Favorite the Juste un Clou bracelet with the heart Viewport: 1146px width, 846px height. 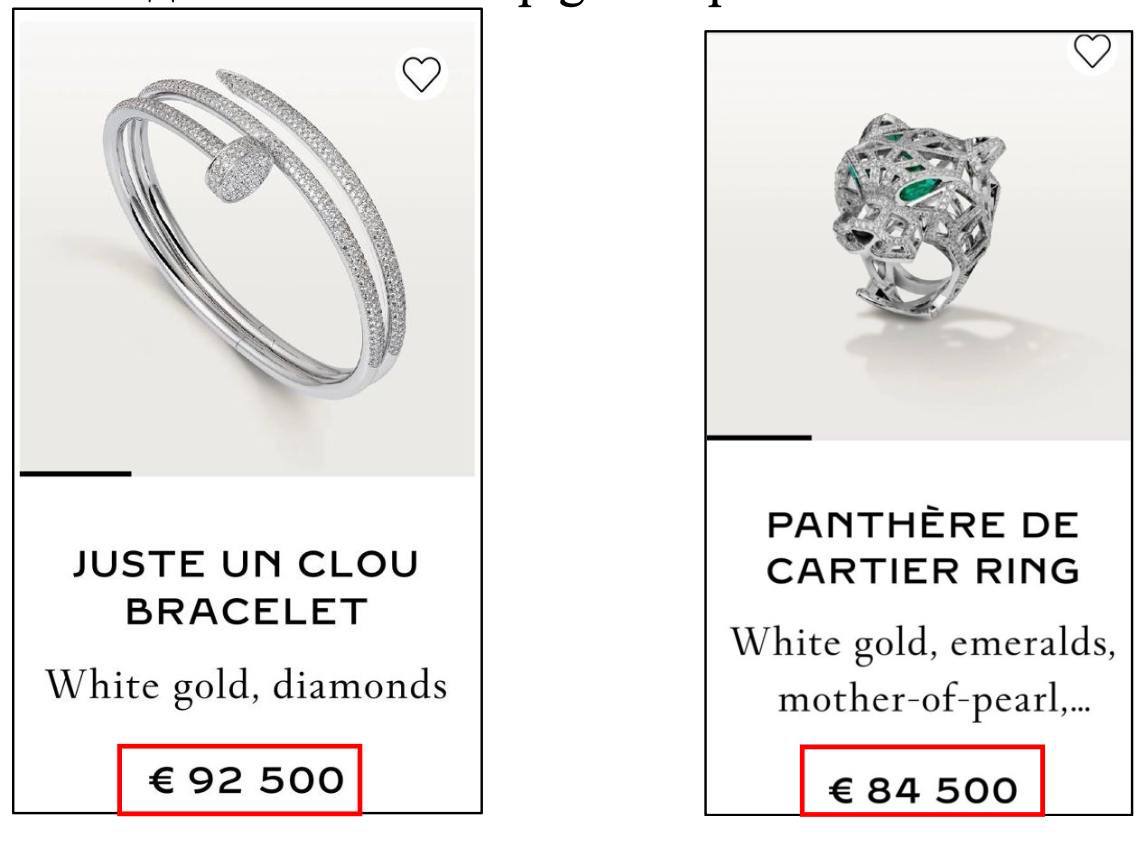click(421, 74)
